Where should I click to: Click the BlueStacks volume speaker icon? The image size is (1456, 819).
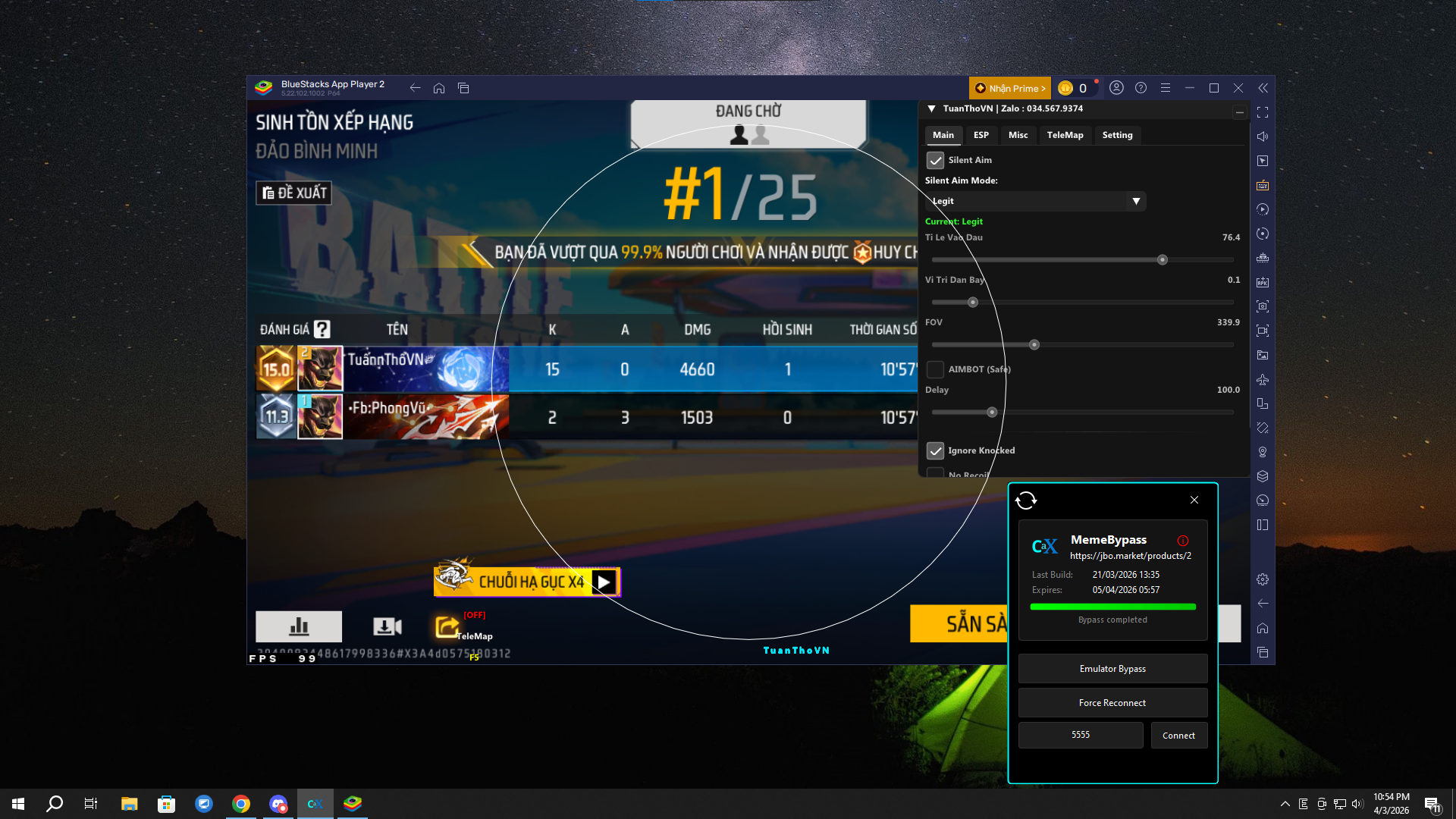(x=1263, y=136)
